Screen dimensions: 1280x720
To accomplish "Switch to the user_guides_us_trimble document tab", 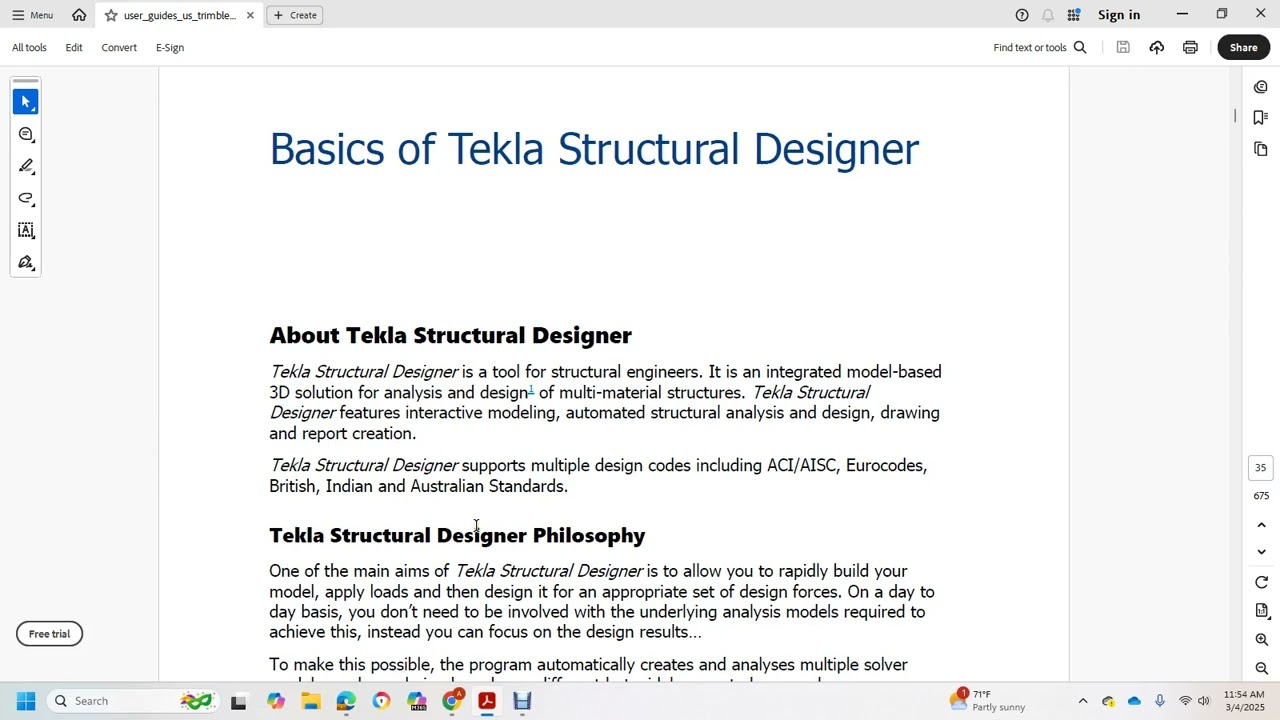I will [179, 15].
